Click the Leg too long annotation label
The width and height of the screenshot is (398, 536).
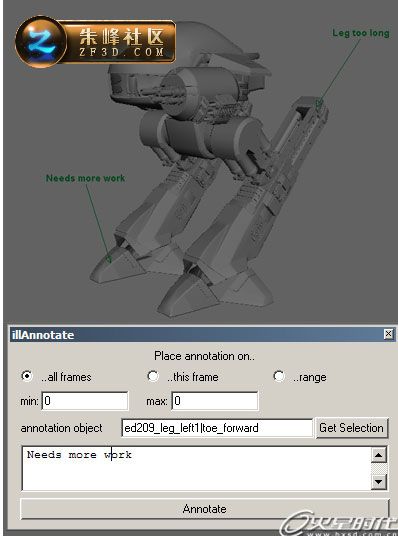click(360, 33)
